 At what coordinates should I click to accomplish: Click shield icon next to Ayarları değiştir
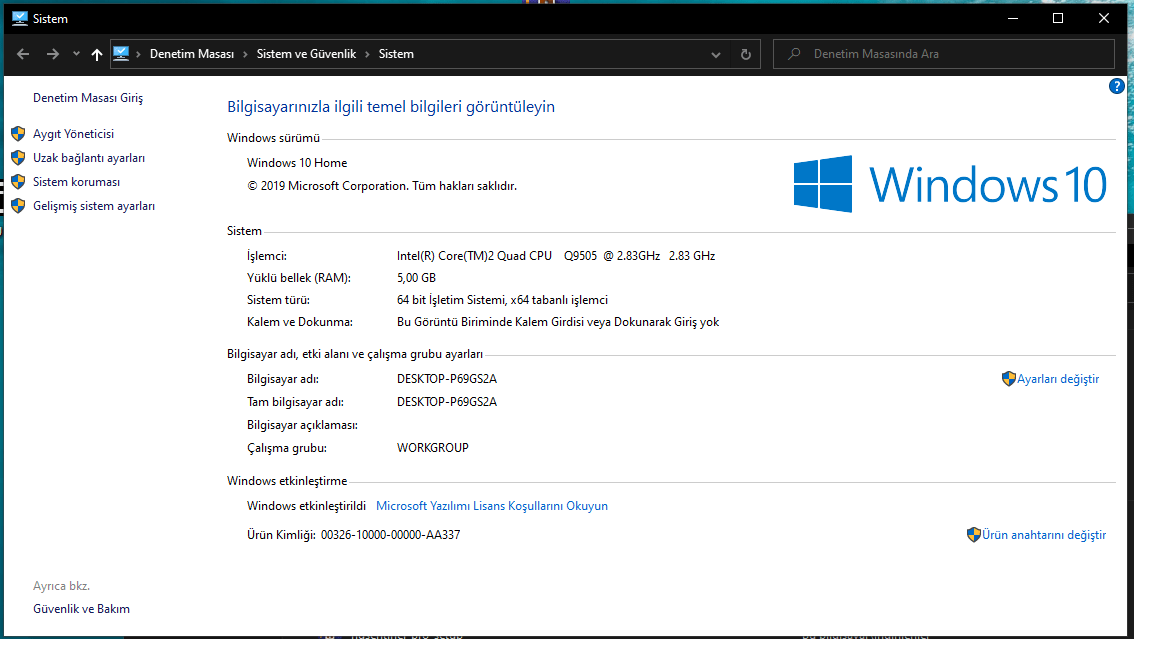pyautogui.click(x=1009, y=379)
